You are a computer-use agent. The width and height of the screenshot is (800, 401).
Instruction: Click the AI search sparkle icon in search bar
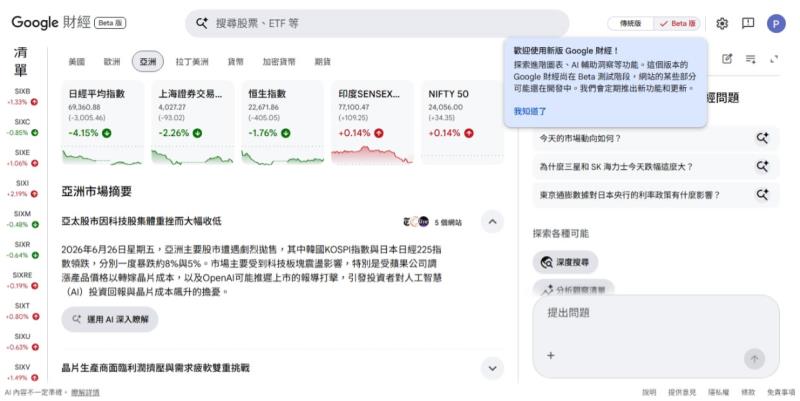coord(202,23)
